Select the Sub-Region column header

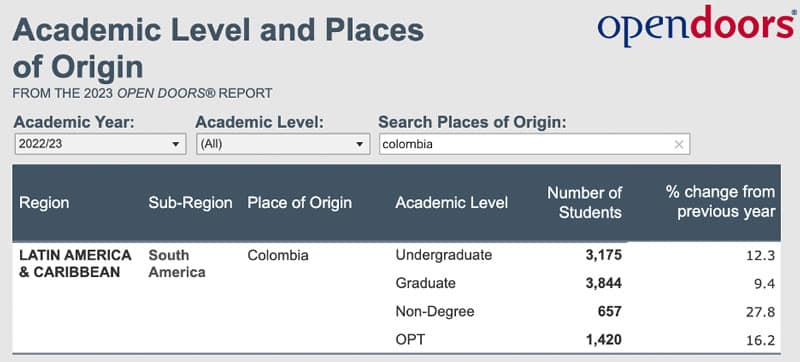tap(190, 203)
